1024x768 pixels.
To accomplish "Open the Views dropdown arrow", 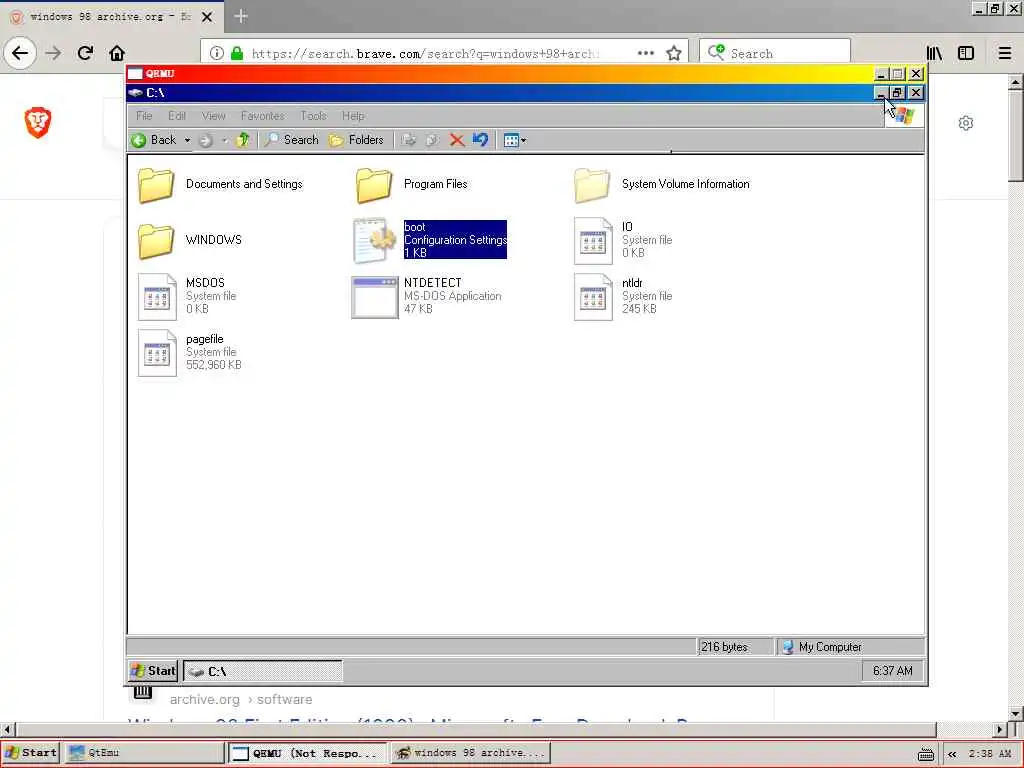I will (x=523, y=140).
